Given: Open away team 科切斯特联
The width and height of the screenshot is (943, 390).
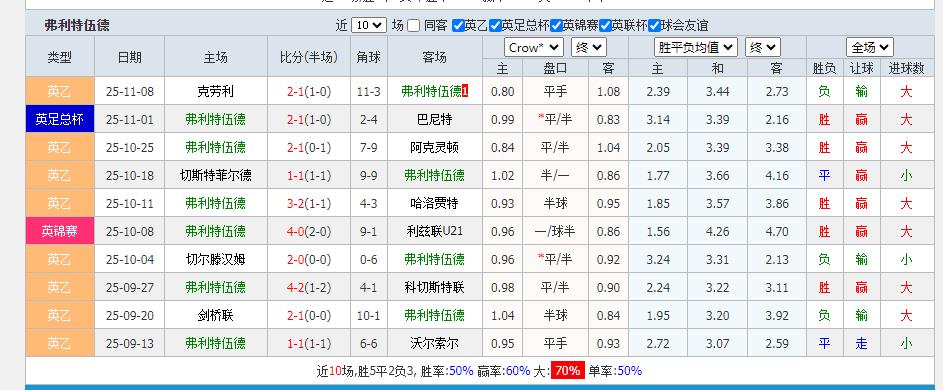Looking at the screenshot, I should [x=434, y=287].
